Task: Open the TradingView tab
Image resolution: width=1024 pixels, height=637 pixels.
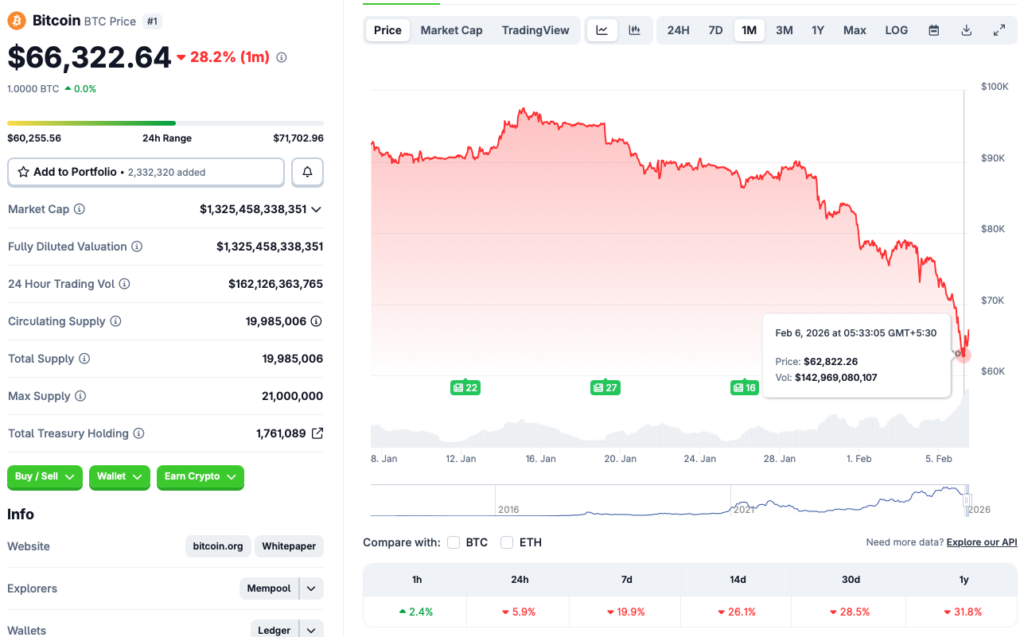Action: (x=535, y=30)
